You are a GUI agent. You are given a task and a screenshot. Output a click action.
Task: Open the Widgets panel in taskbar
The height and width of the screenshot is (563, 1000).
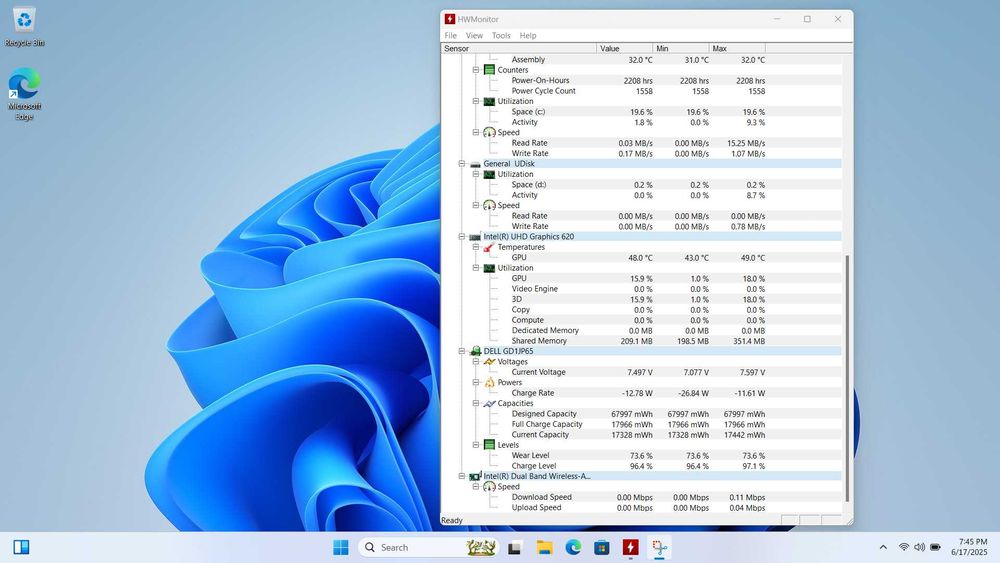21,547
